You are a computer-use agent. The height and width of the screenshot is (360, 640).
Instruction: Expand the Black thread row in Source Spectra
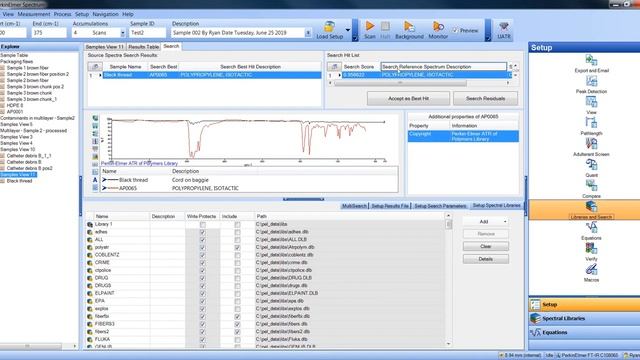pyautogui.click(x=100, y=75)
